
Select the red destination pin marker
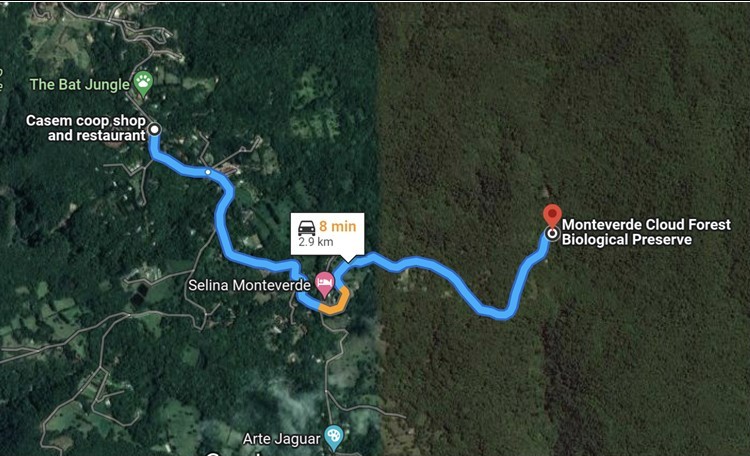(x=552, y=215)
